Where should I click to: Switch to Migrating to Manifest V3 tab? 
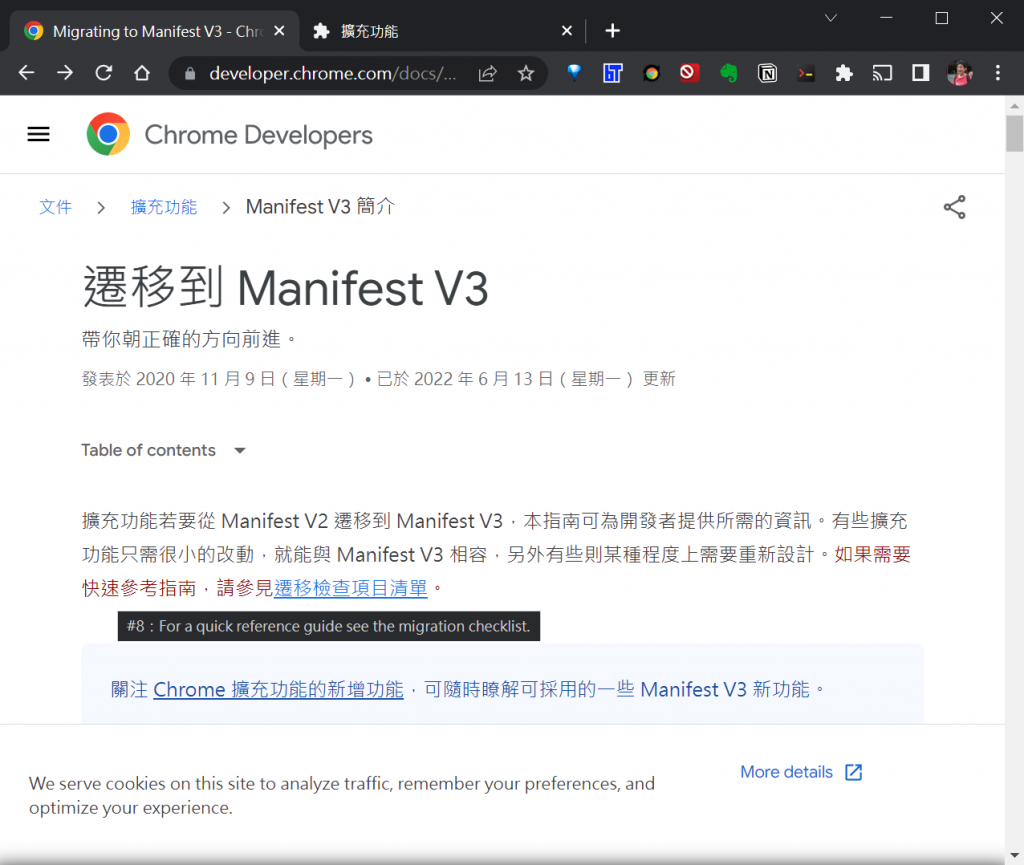(154, 31)
